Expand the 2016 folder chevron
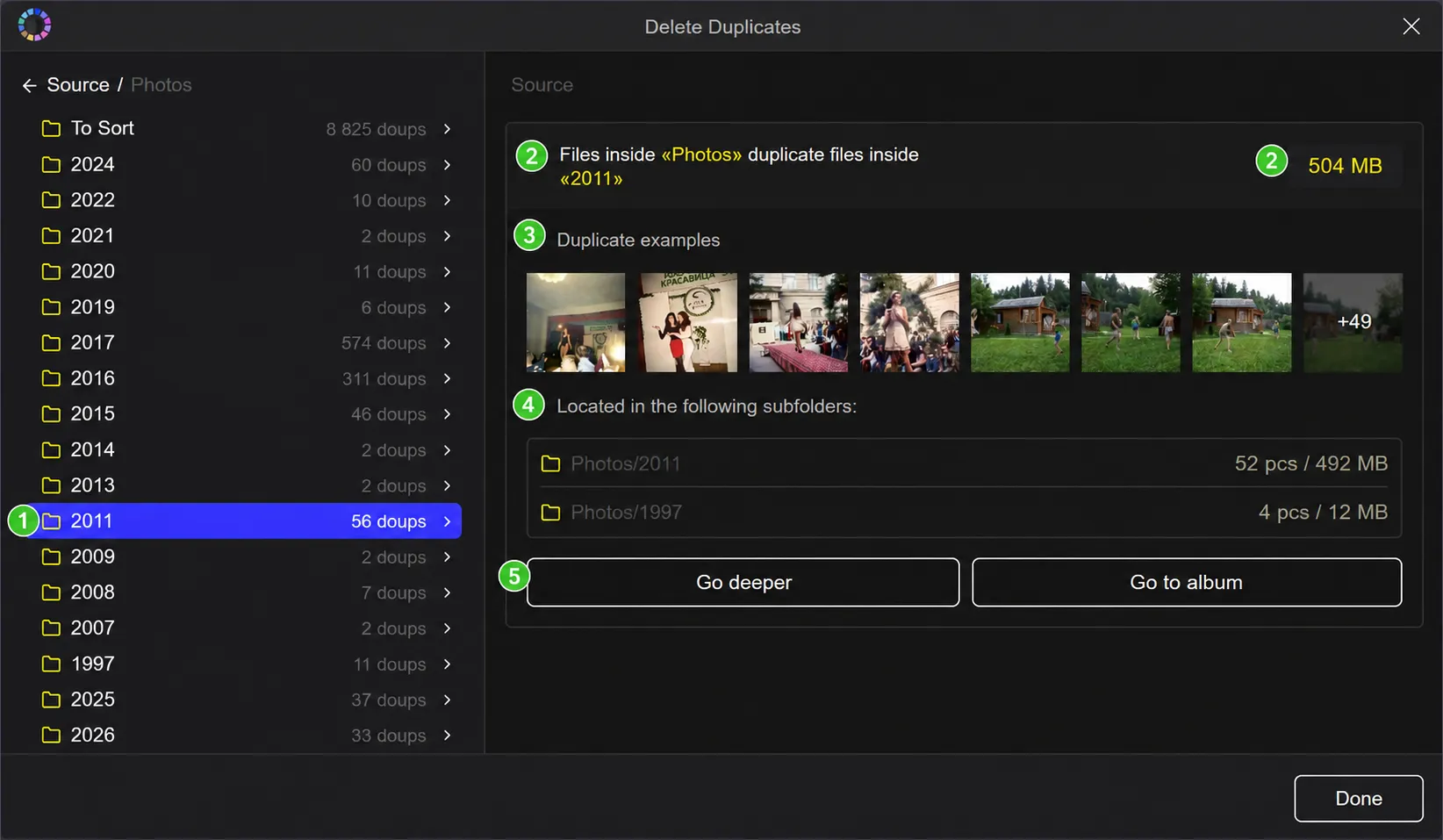This screenshot has width=1443, height=840. point(447,378)
